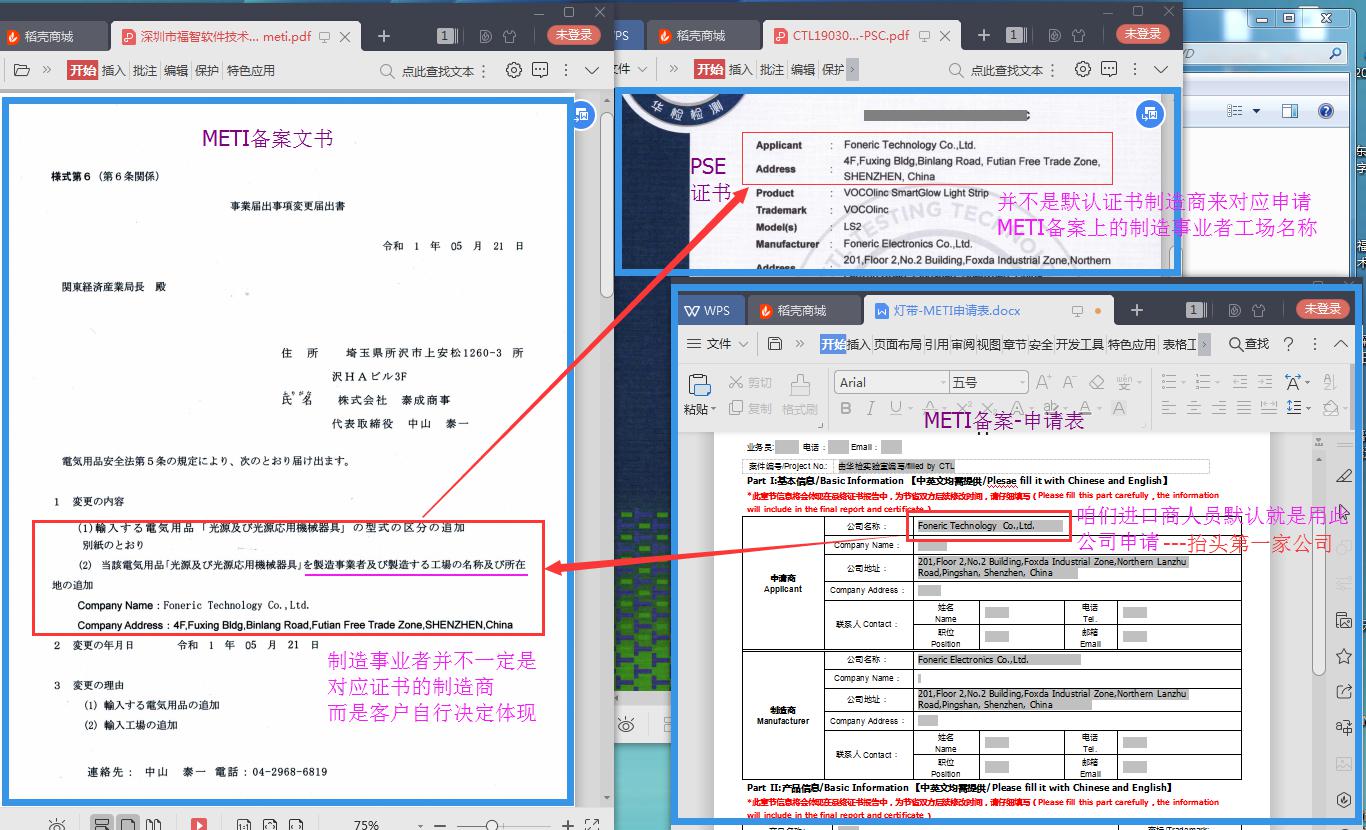Image resolution: width=1366 pixels, height=830 pixels.
Task: Open 文件 menu dropdown in docx window
Action: [x=718, y=344]
